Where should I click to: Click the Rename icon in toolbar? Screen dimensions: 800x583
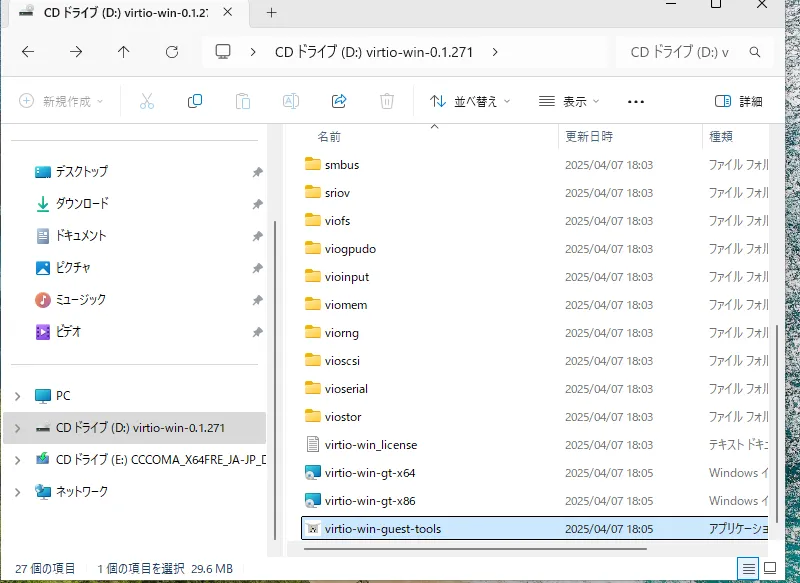291,101
